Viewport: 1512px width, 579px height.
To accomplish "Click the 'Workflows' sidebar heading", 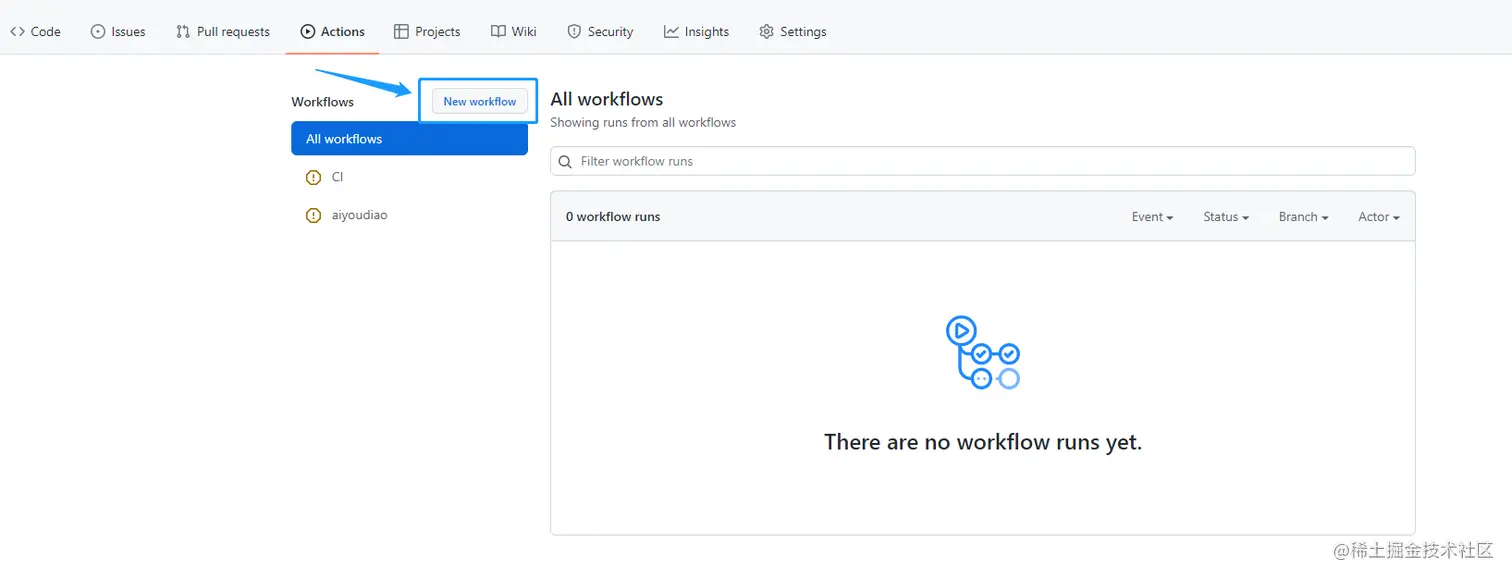I will [322, 102].
